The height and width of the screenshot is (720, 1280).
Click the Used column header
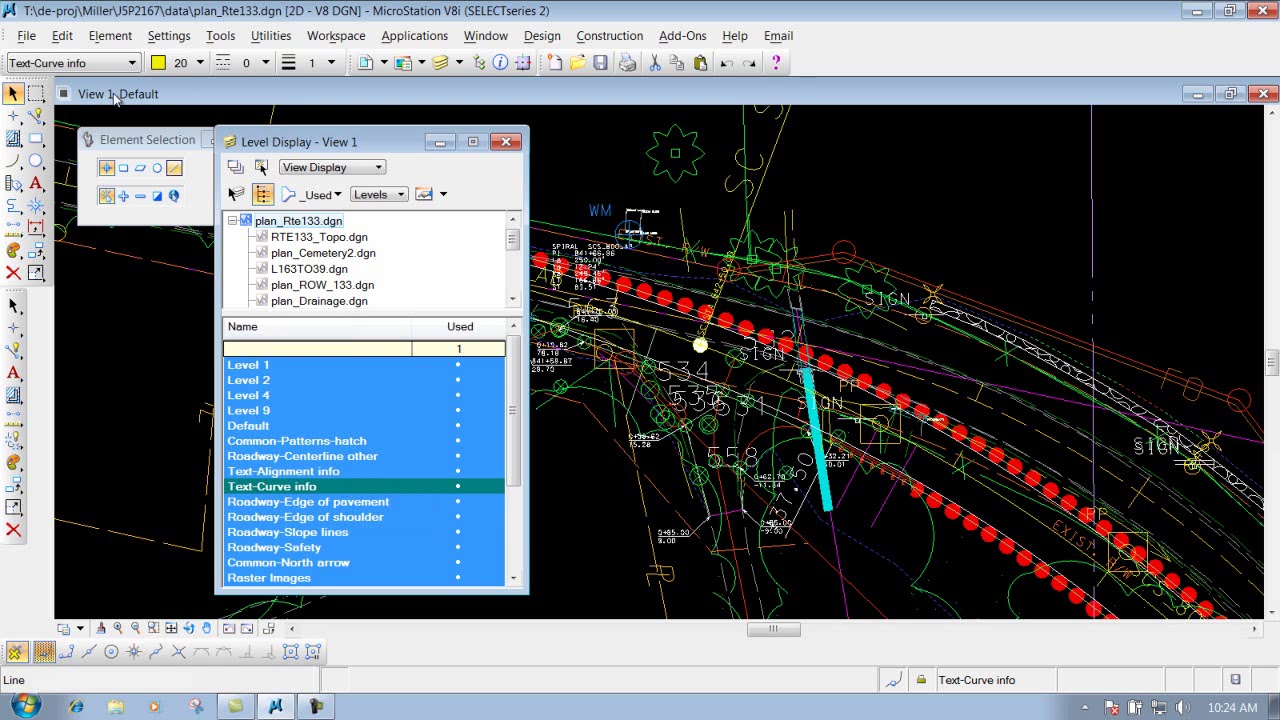(x=460, y=326)
